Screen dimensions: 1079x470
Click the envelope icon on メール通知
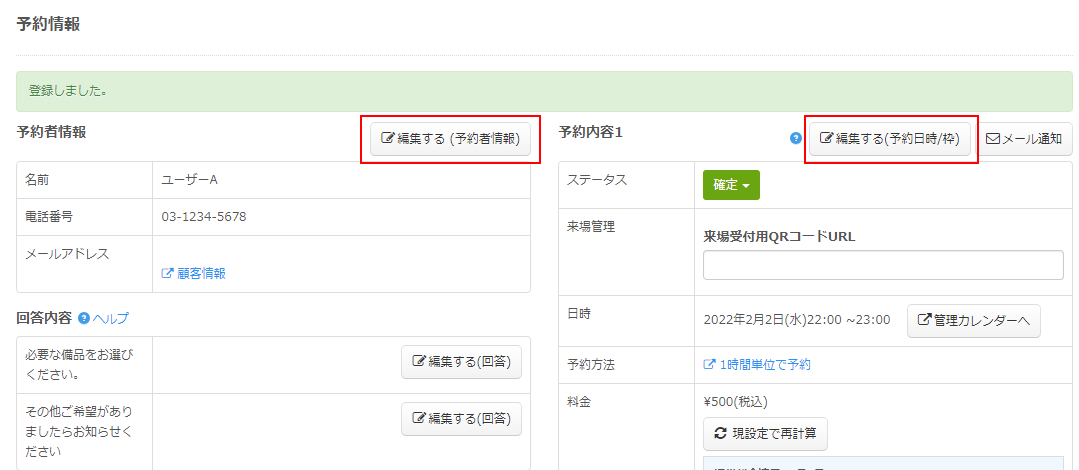click(993, 140)
